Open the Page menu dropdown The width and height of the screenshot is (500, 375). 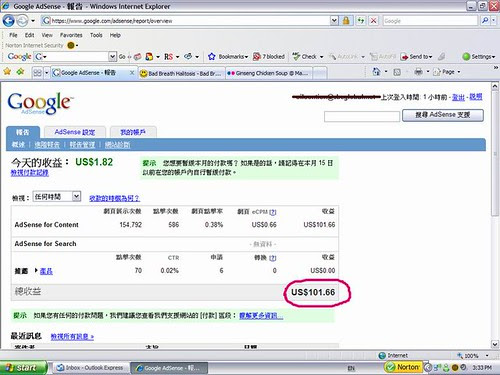pos(447,72)
